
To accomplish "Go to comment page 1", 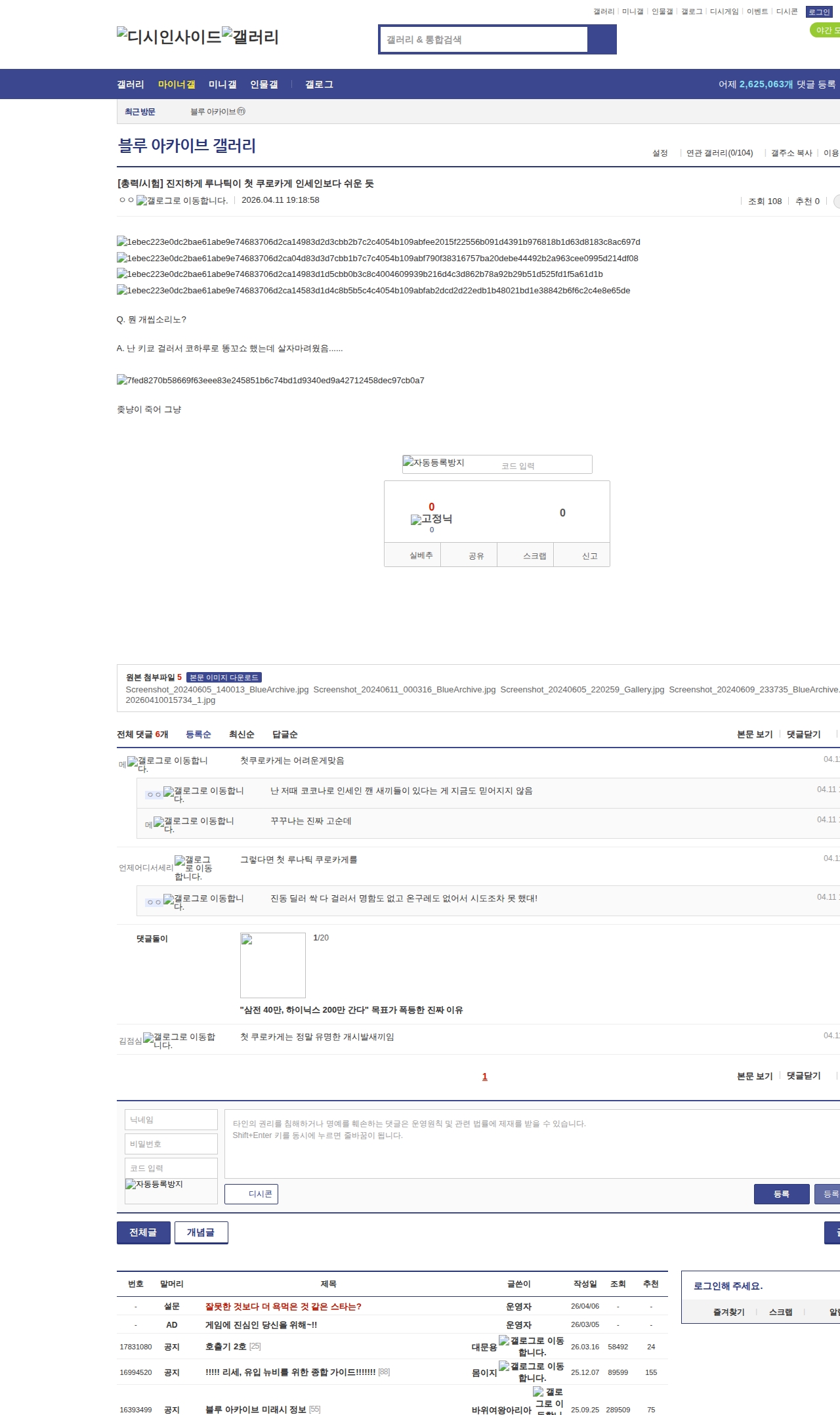I will pyautogui.click(x=485, y=1076).
